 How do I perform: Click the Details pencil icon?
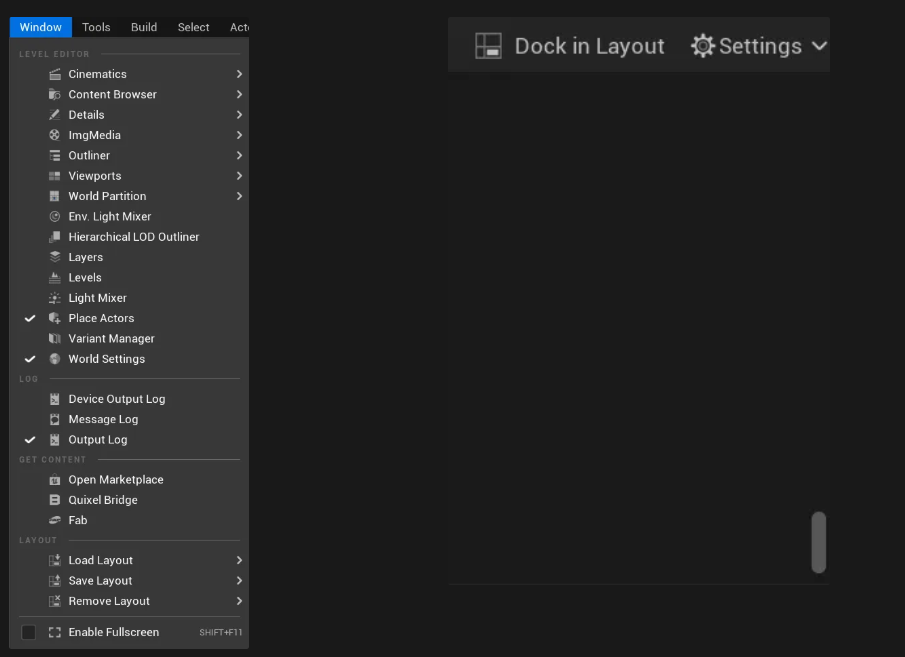click(55, 114)
